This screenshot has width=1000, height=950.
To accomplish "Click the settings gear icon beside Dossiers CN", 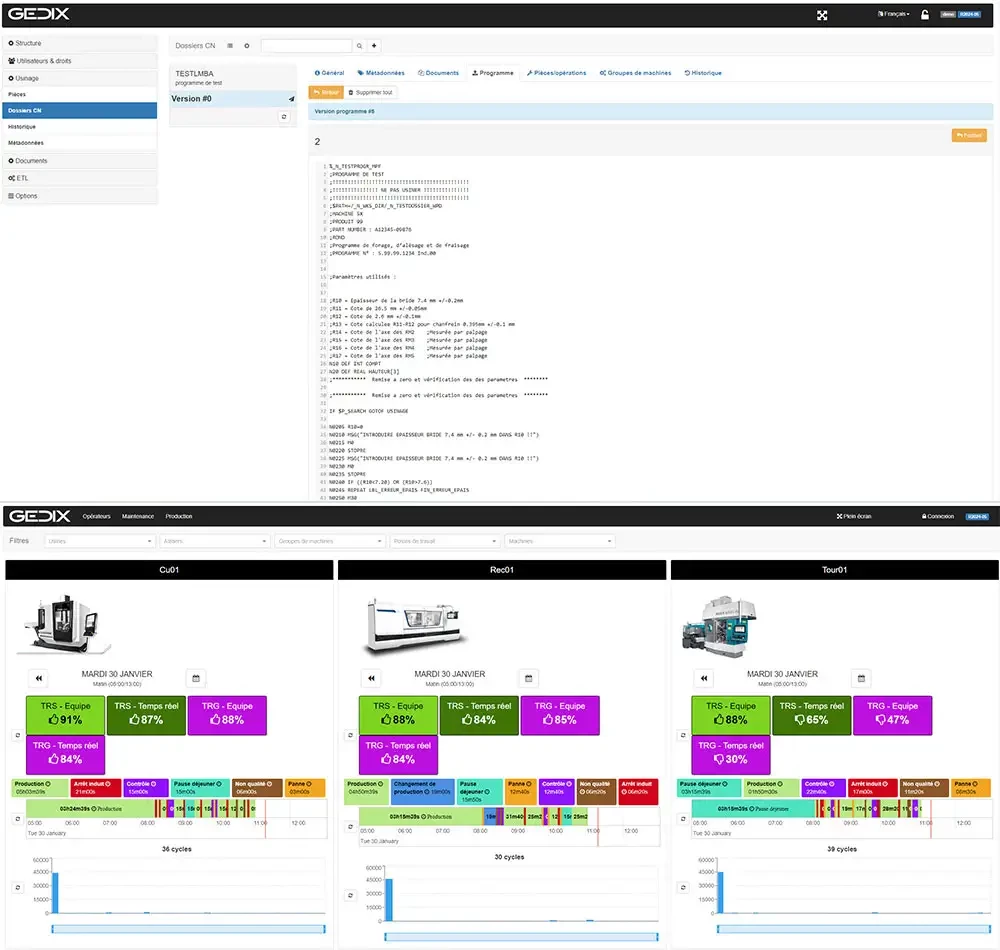I will (x=247, y=46).
